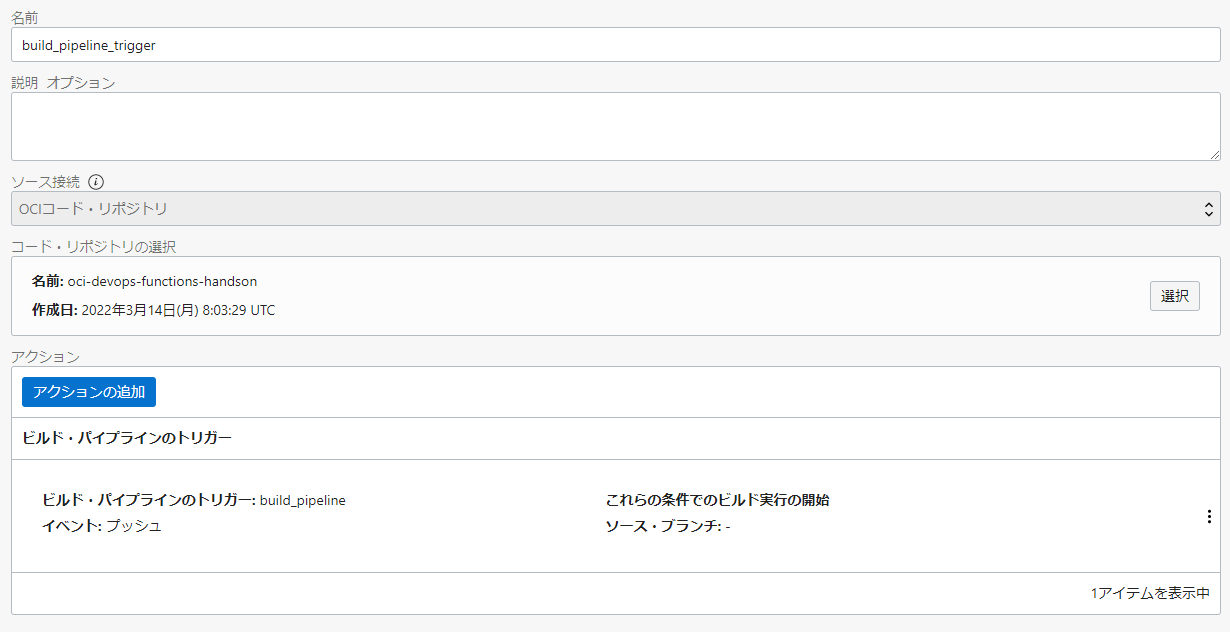
Task: Click the oci-devops-functions-handson repository name
Action: coord(162,282)
